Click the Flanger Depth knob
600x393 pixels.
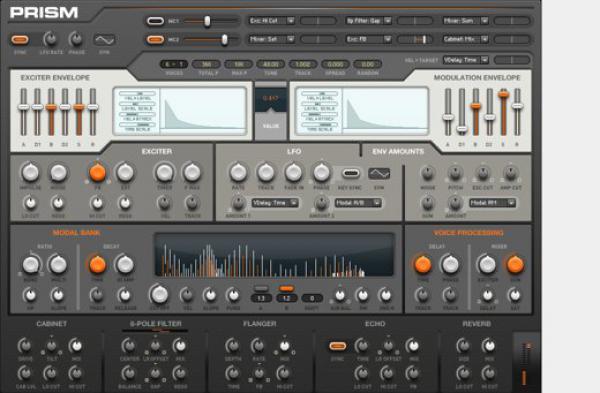click(x=233, y=346)
